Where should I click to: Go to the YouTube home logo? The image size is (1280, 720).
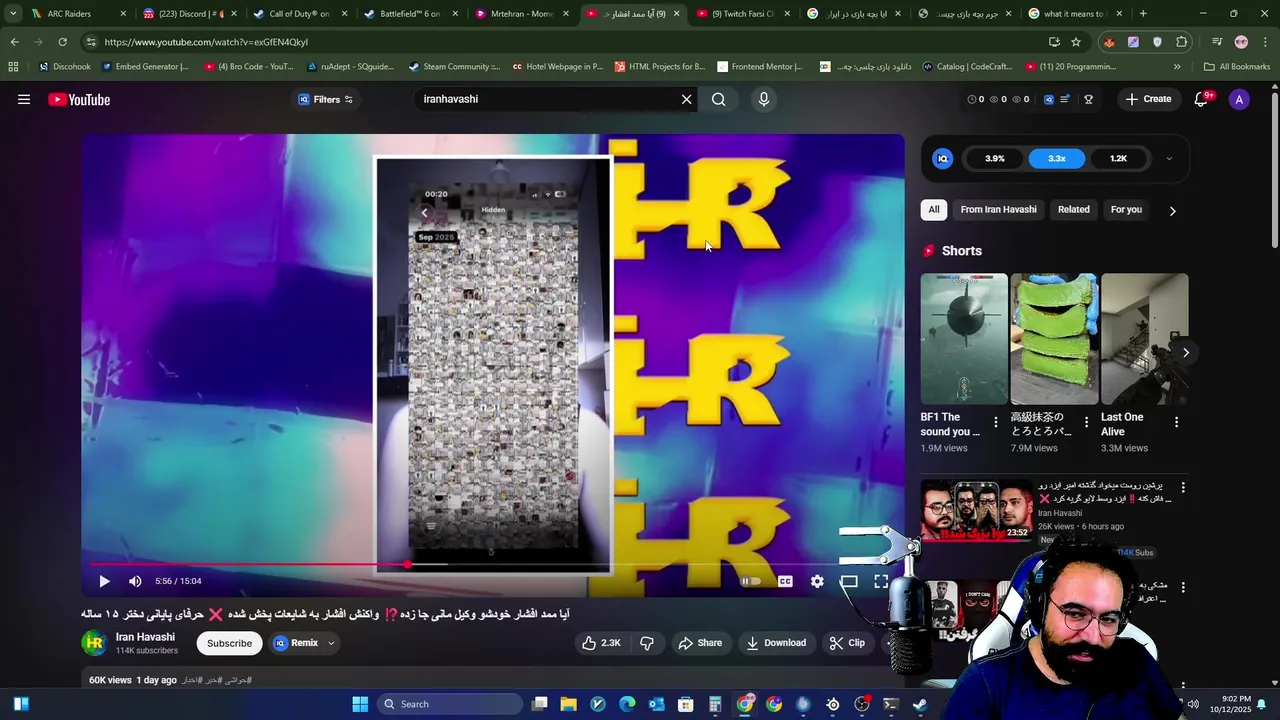79,99
